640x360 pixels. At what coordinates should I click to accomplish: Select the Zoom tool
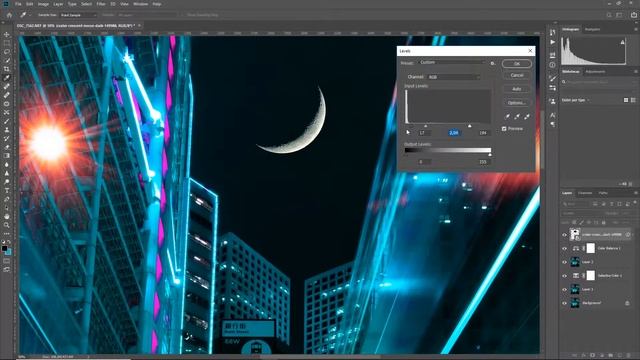7,225
